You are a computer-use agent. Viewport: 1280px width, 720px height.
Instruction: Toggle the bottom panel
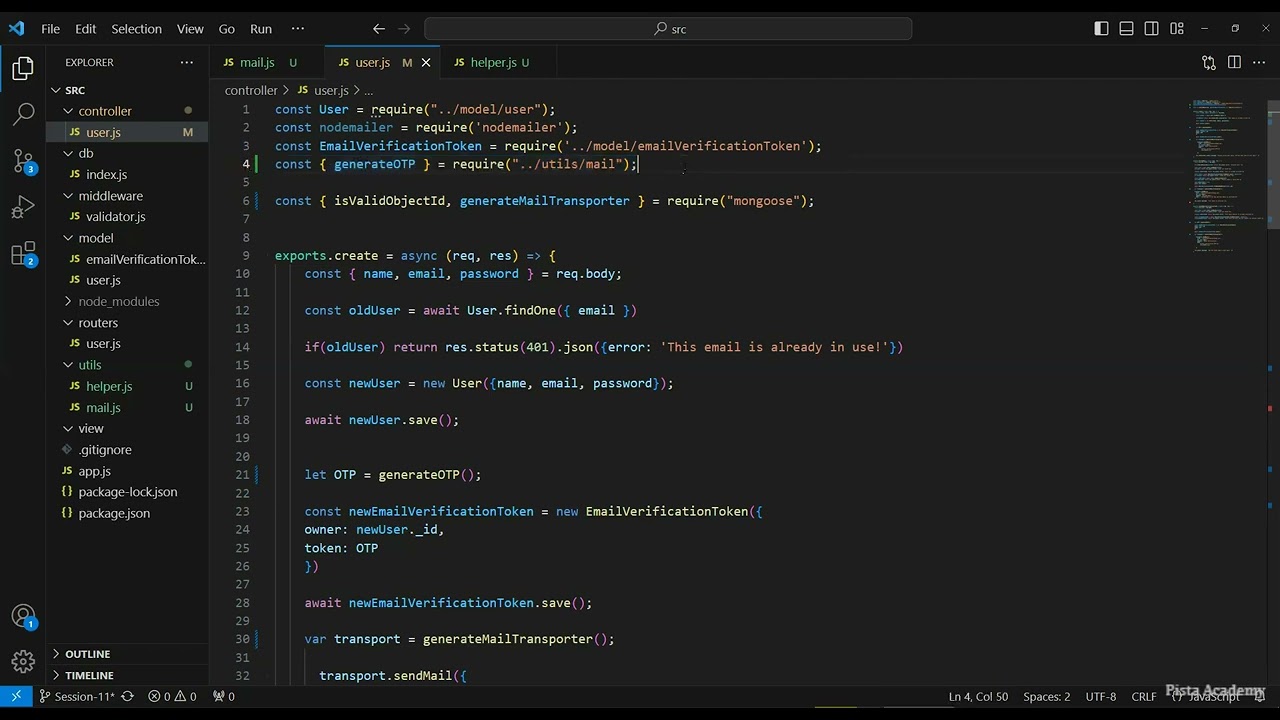tap(1126, 29)
